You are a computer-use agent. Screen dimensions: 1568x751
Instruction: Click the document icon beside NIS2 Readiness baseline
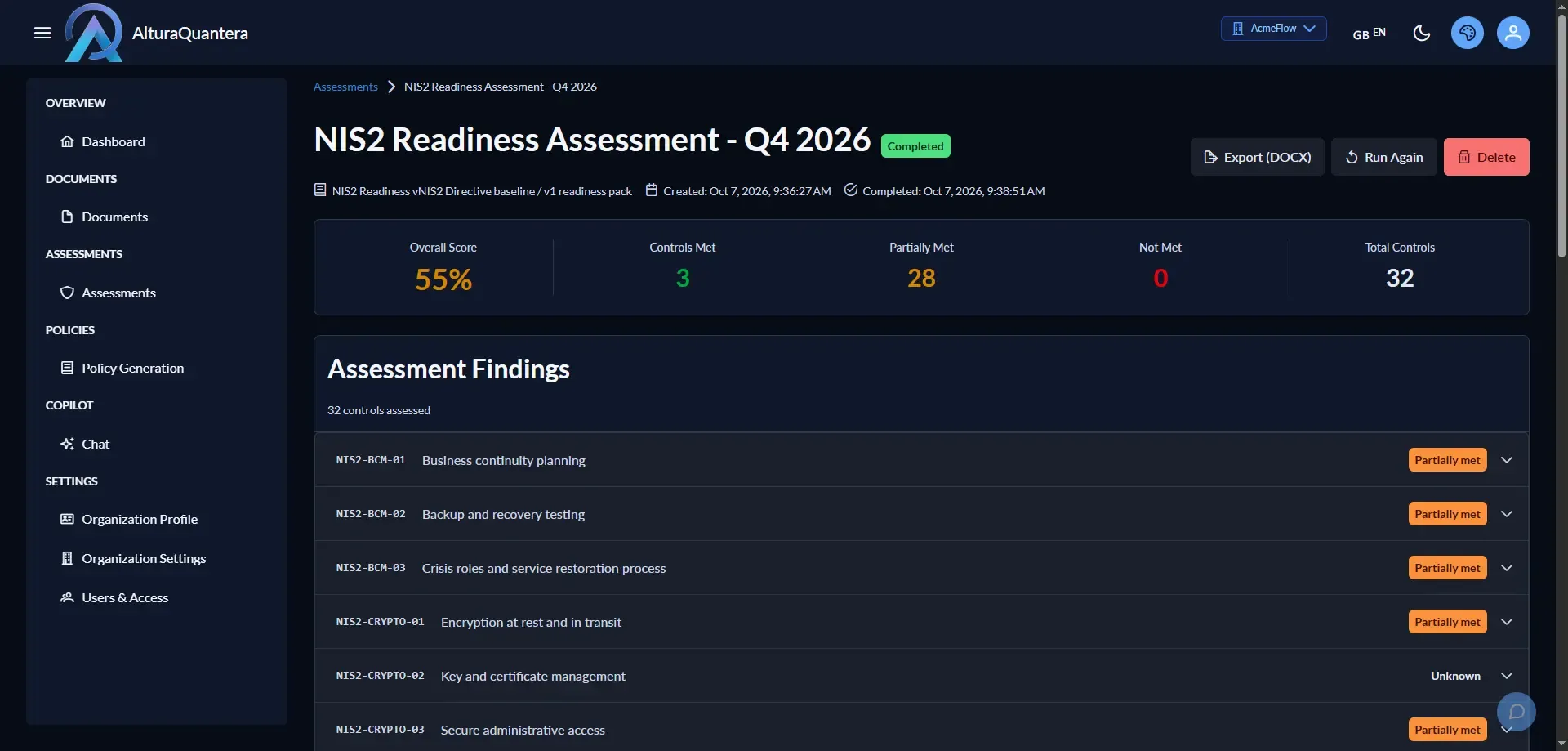click(x=320, y=190)
